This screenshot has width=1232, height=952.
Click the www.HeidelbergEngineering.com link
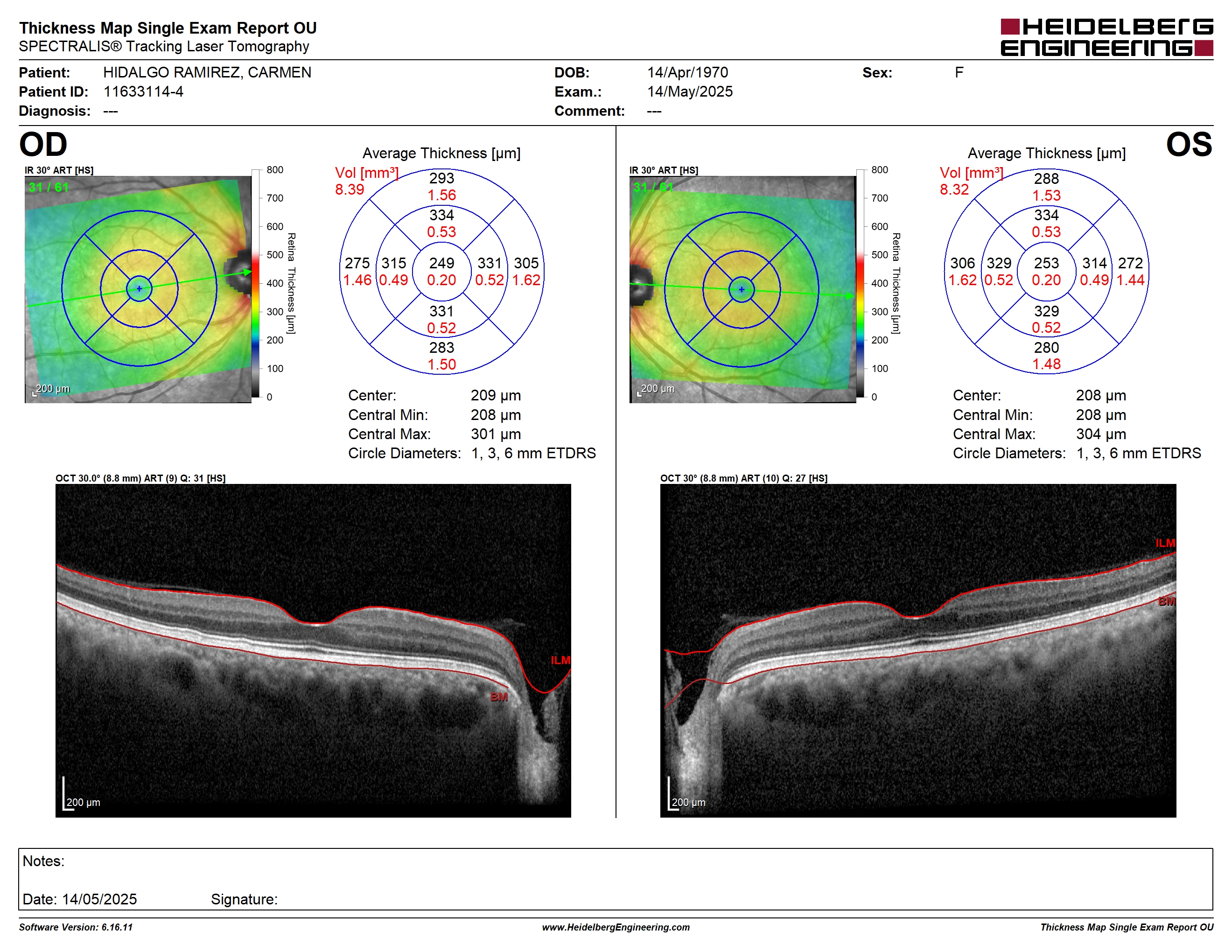coord(616,927)
